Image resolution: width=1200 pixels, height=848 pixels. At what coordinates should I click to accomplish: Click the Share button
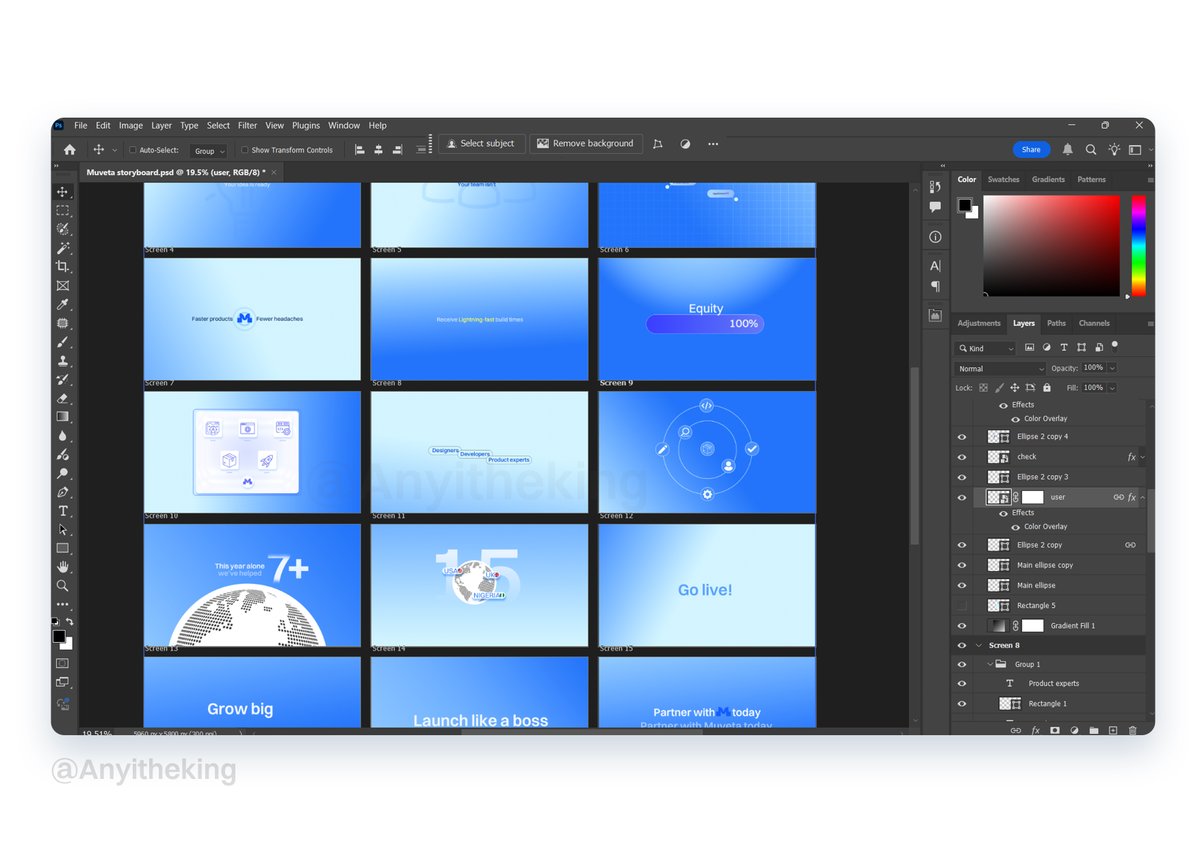tap(1031, 149)
